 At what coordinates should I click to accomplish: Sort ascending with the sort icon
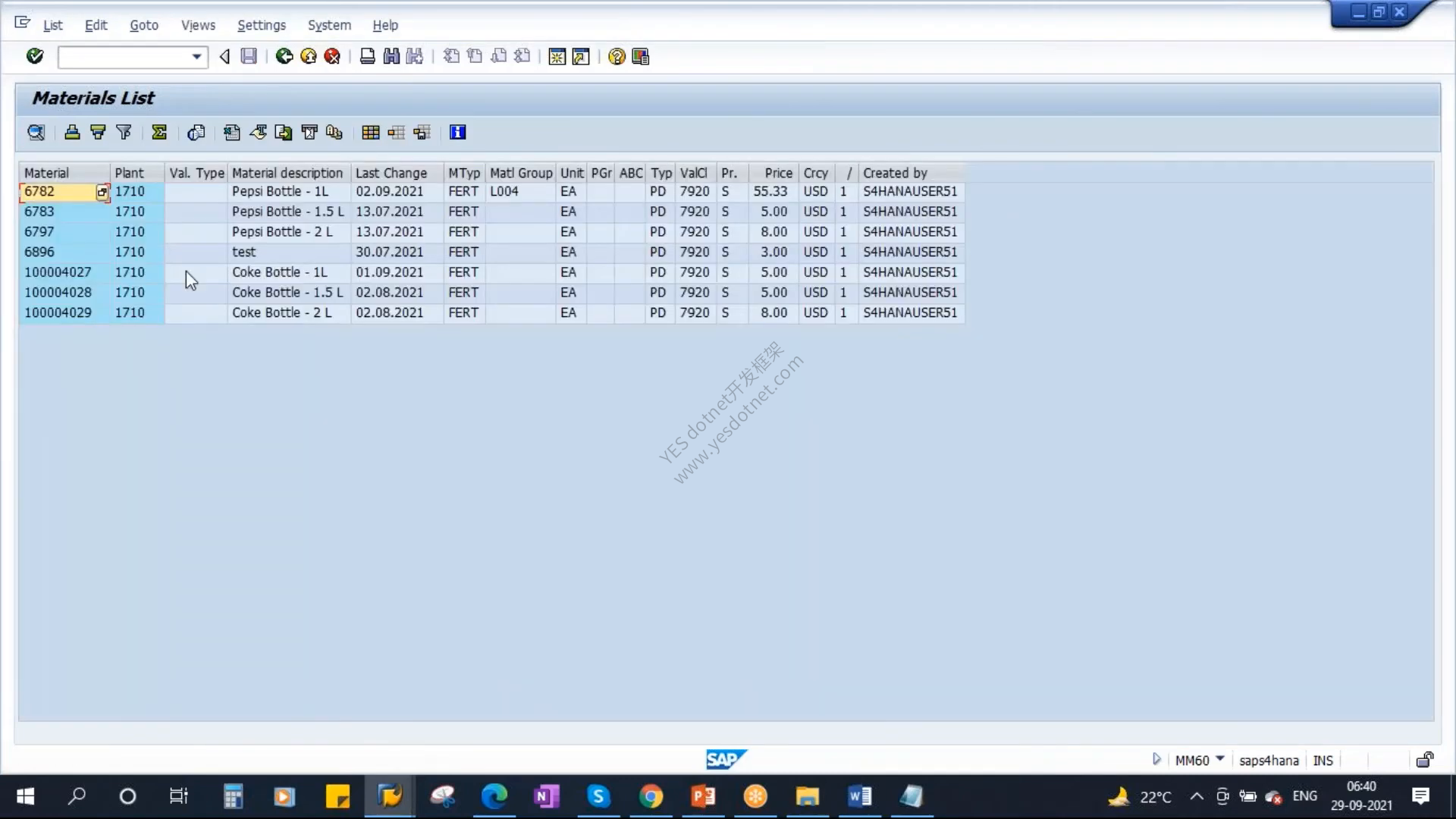click(x=72, y=133)
